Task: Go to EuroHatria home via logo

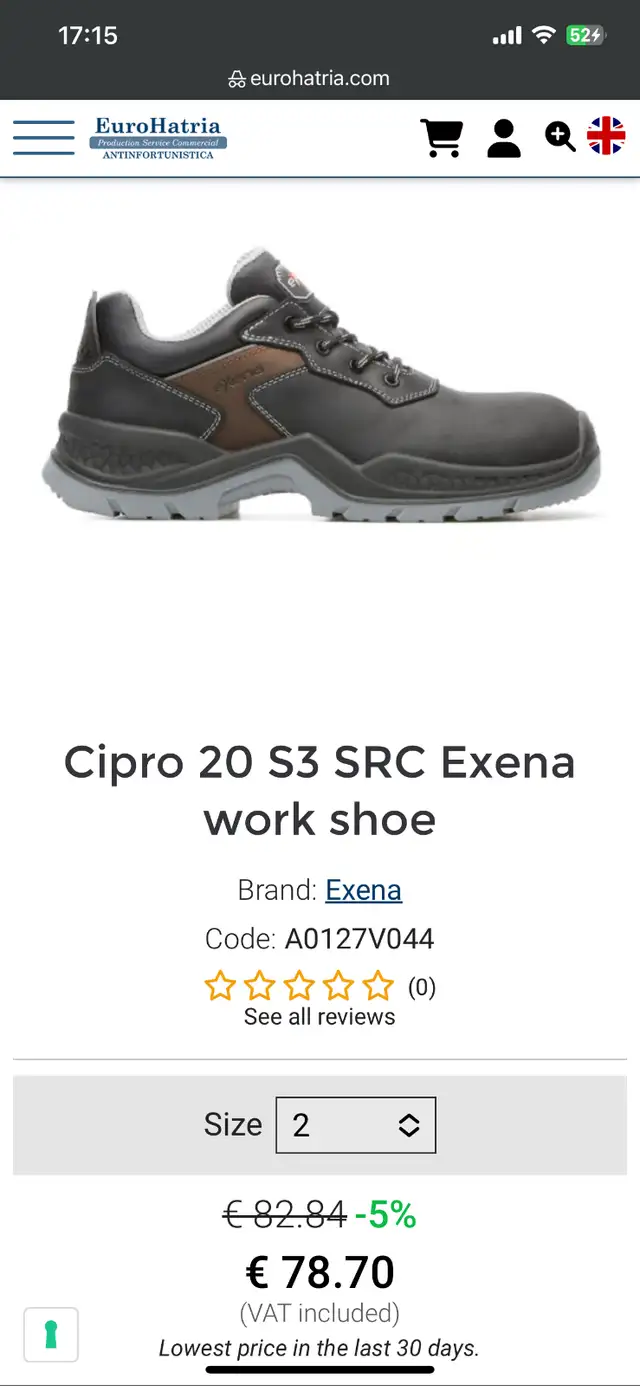Action: (x=159, y=138)
